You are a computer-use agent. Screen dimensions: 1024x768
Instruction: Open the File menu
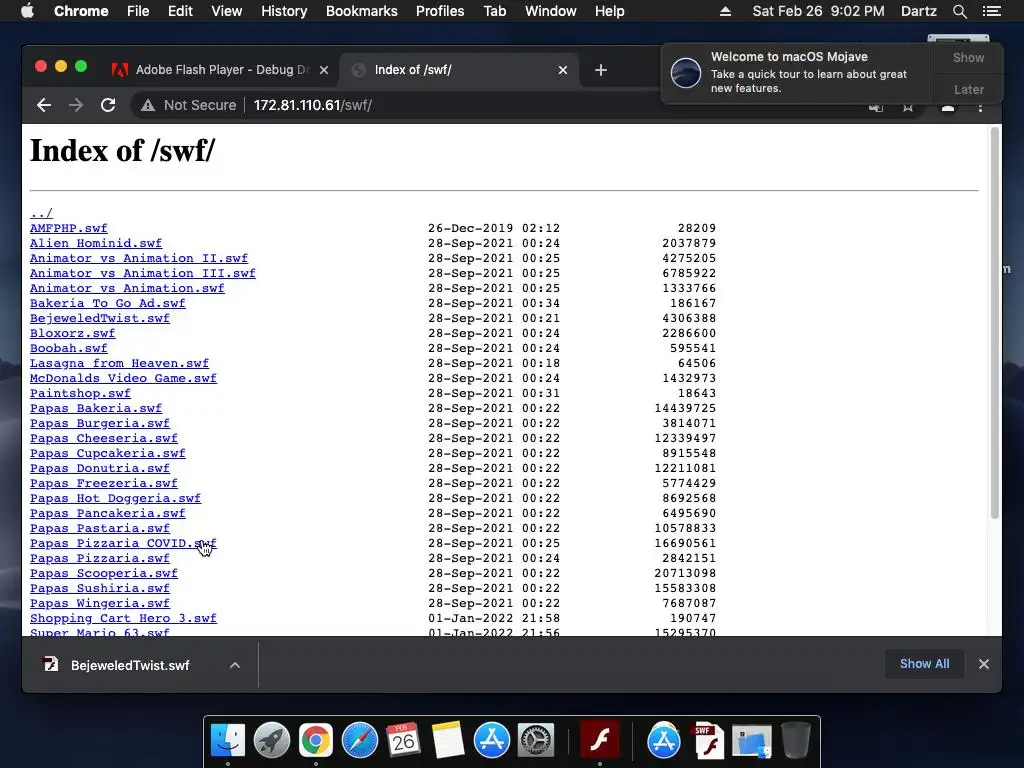(138, 11)
